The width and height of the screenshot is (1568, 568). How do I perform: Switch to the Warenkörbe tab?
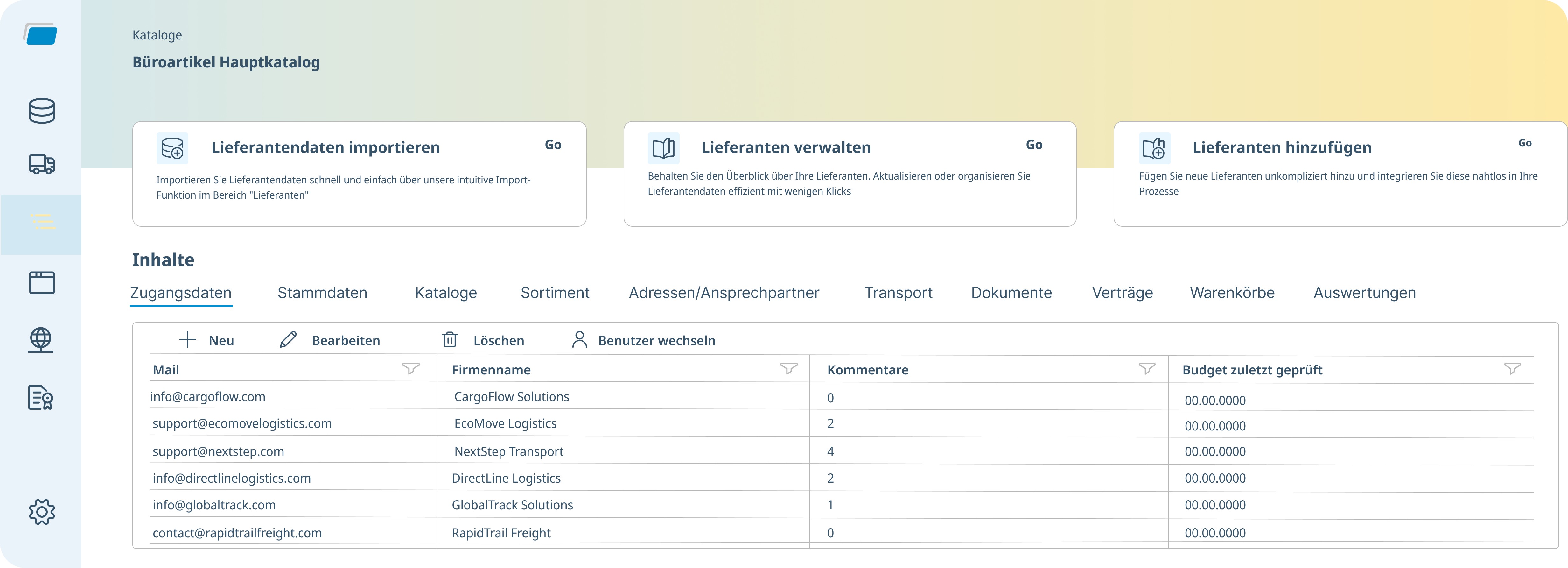(x=1232, y=293)
